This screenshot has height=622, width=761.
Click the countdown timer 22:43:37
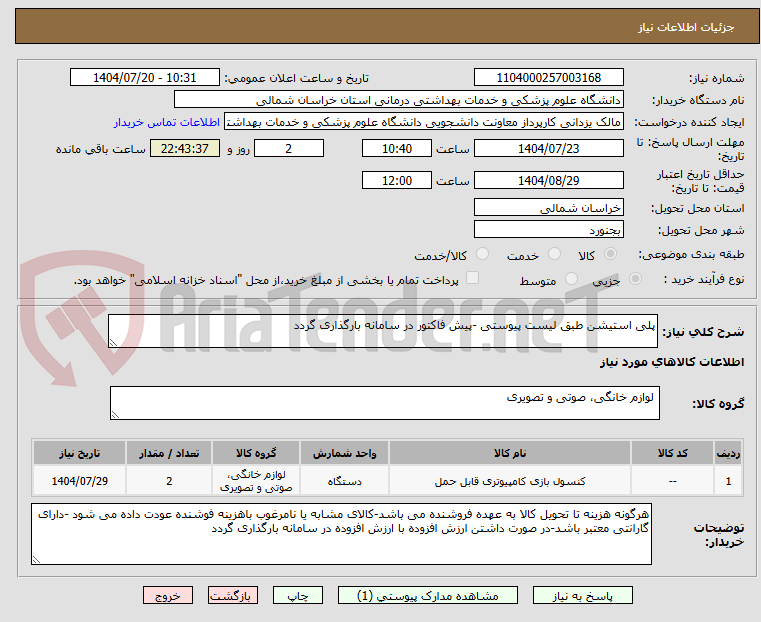coord(185,148)
